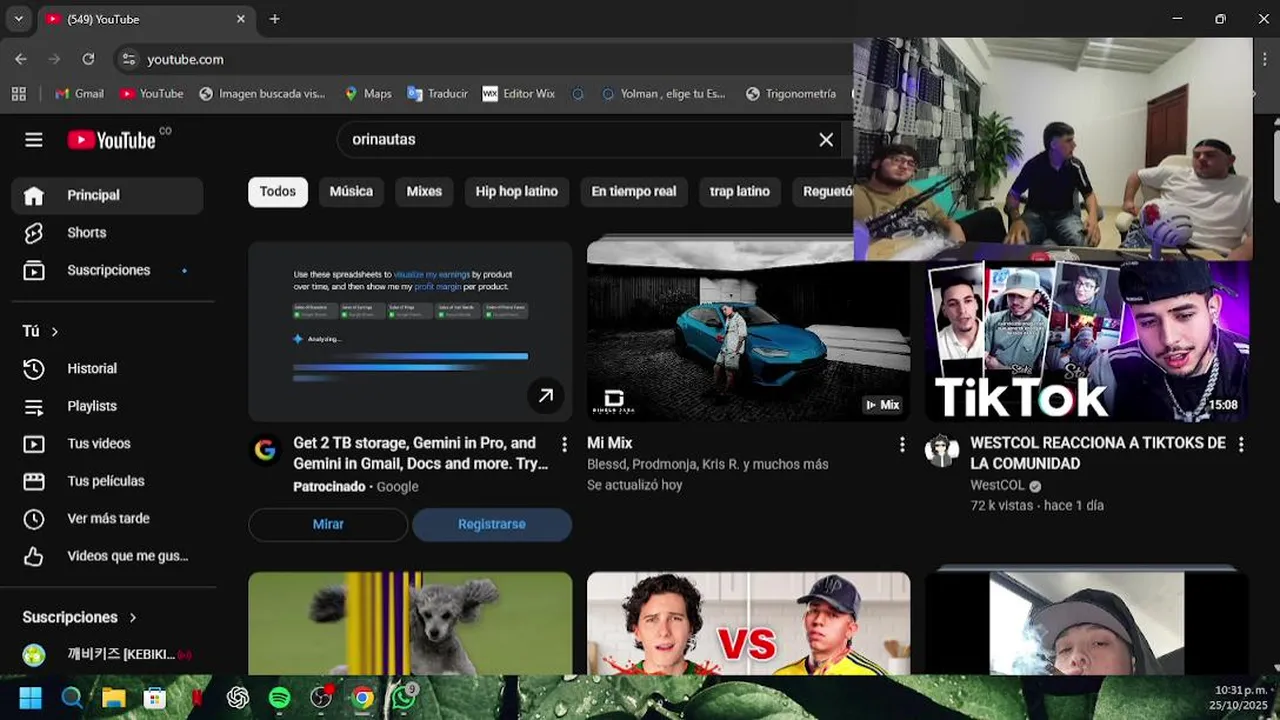
Task: Open the Imagen buscada bookmark
Action: click(x=262, y=94)
